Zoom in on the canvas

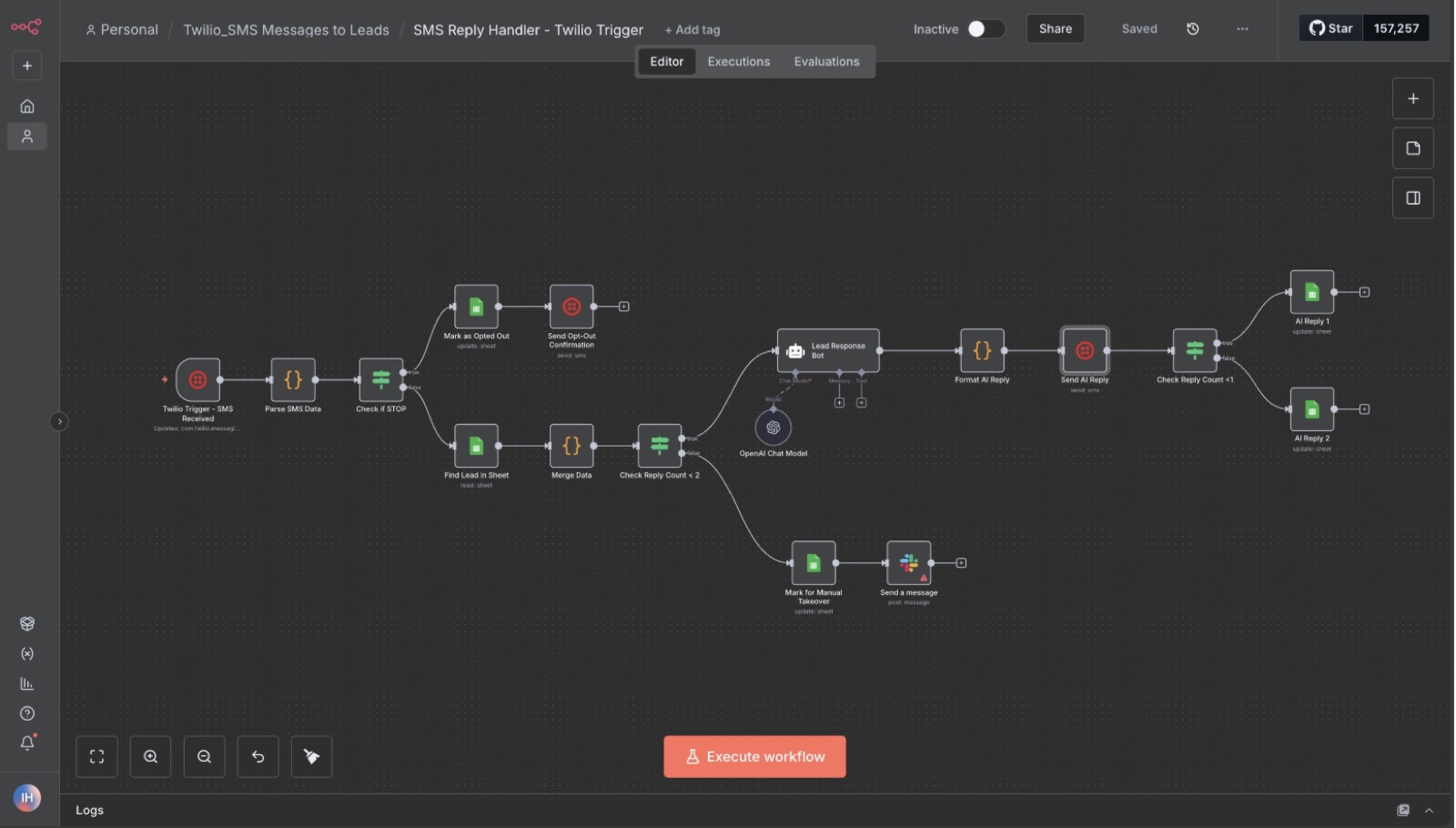pos(150,757)
